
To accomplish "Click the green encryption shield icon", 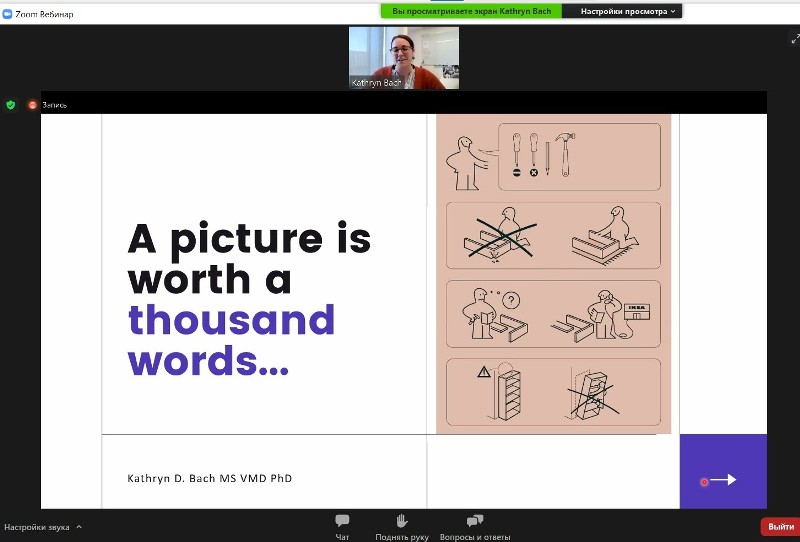I will coord(11,105).
